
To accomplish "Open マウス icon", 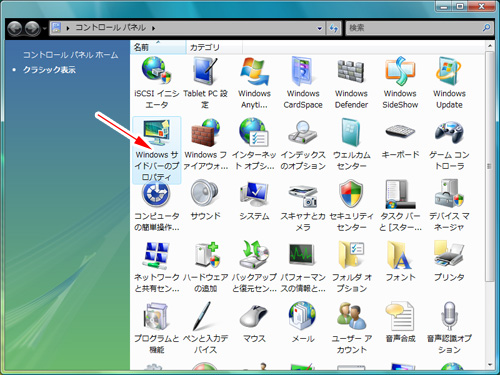I will [254, 316].
